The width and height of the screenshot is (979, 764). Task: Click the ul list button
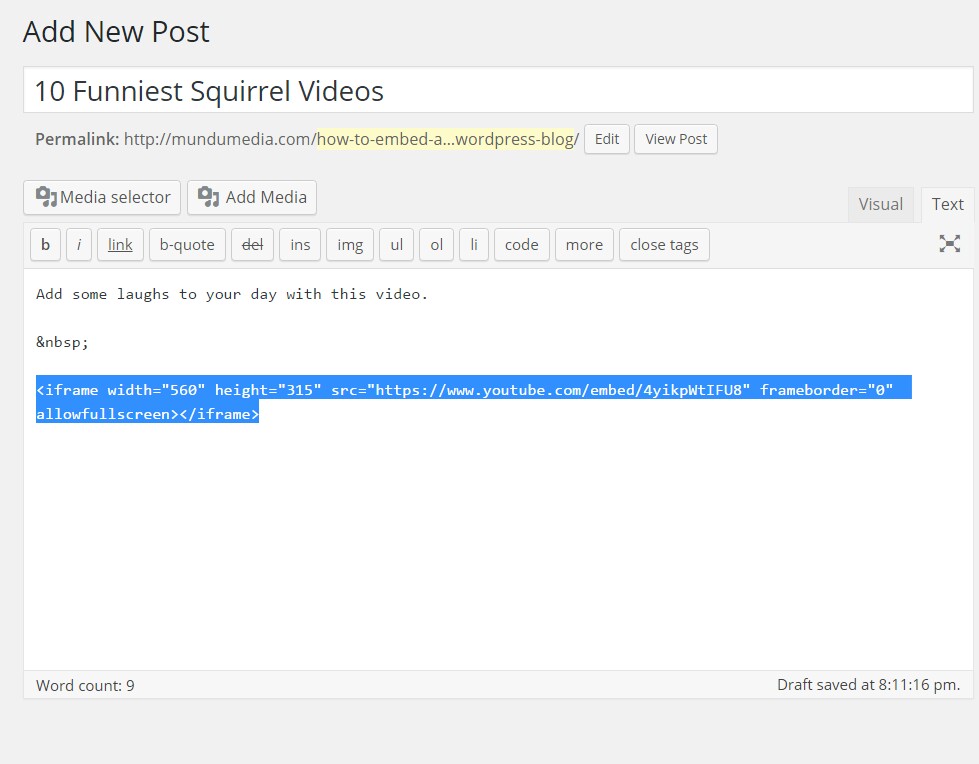click(396, 245)
